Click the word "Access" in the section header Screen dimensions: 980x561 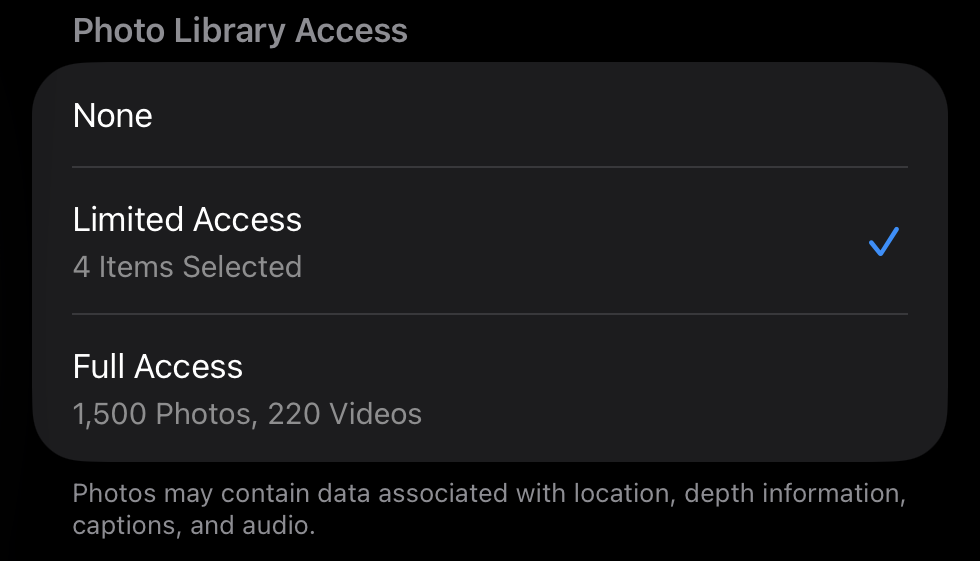pos(350,30)
